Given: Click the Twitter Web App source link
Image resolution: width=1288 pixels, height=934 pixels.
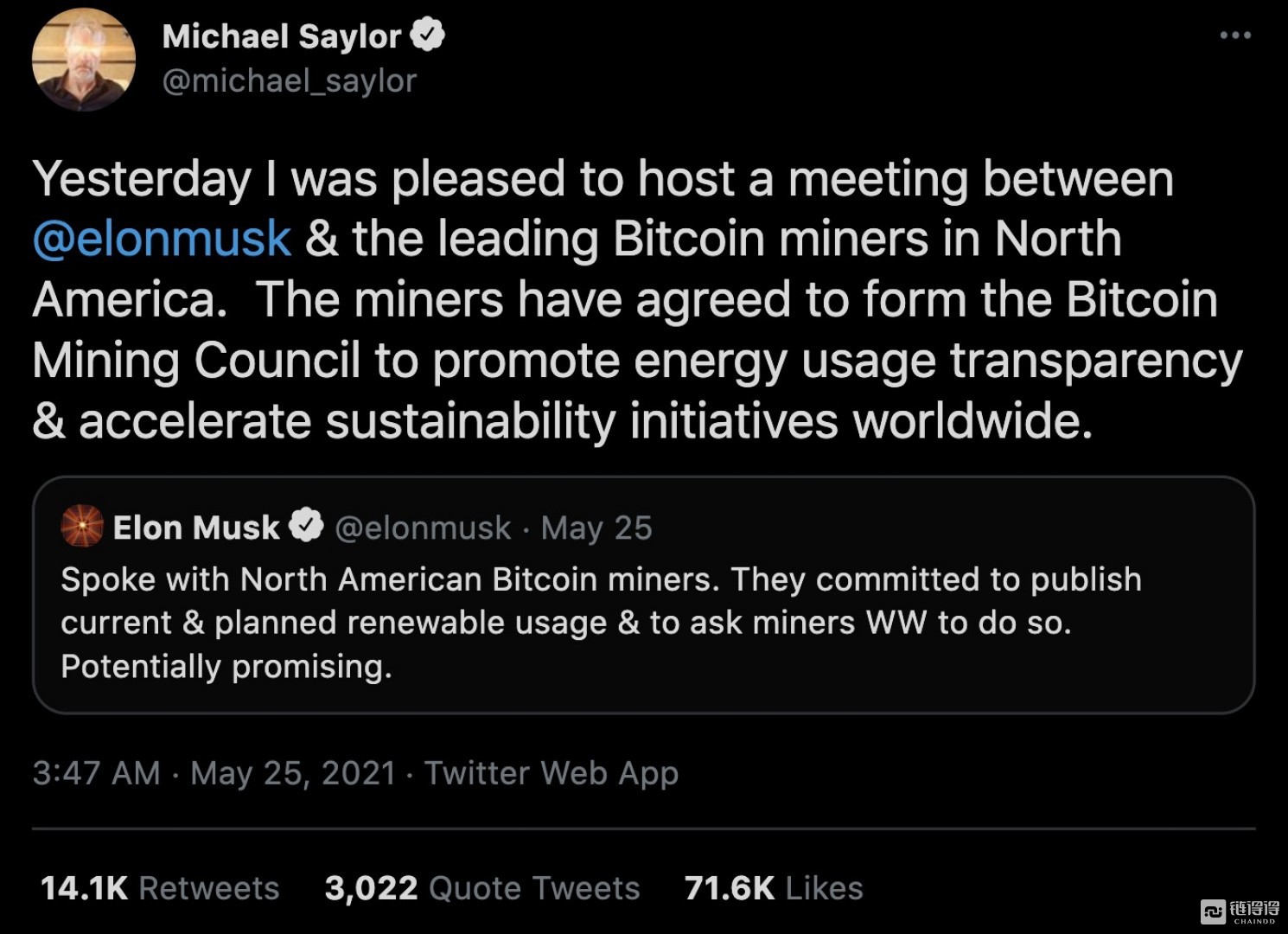Looking at the screenshot, I should 551,772.
